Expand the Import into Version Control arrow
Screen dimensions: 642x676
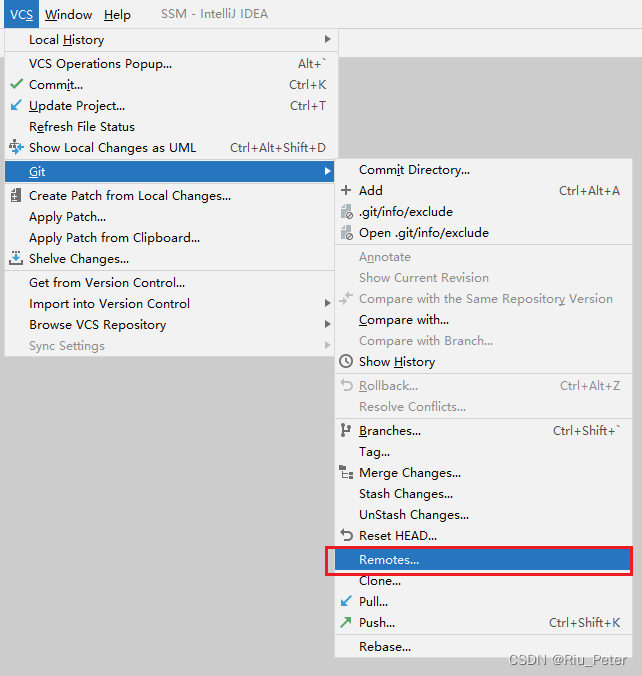coord(328,303)
